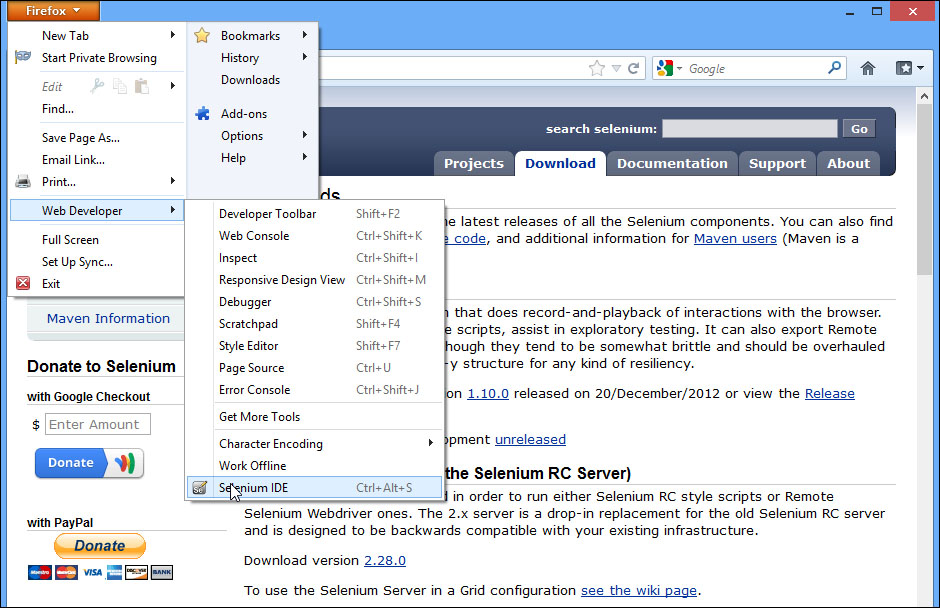Switch to the Documentation tab
Viewport: 940px width, 608px height.
click(x=672, y=164)
